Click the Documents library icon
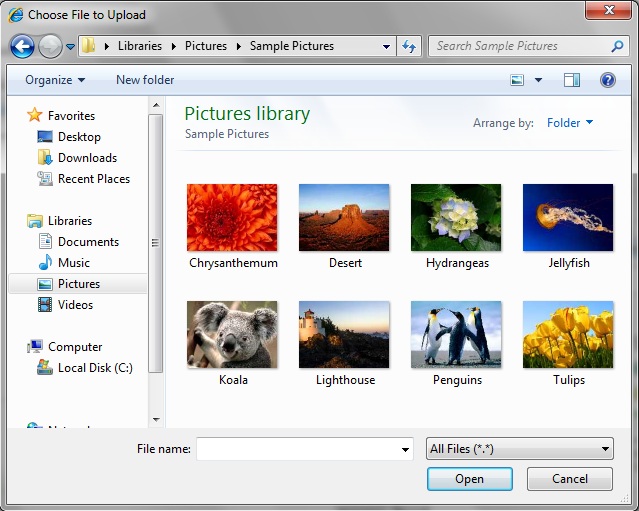 click(x=45, y=241)
